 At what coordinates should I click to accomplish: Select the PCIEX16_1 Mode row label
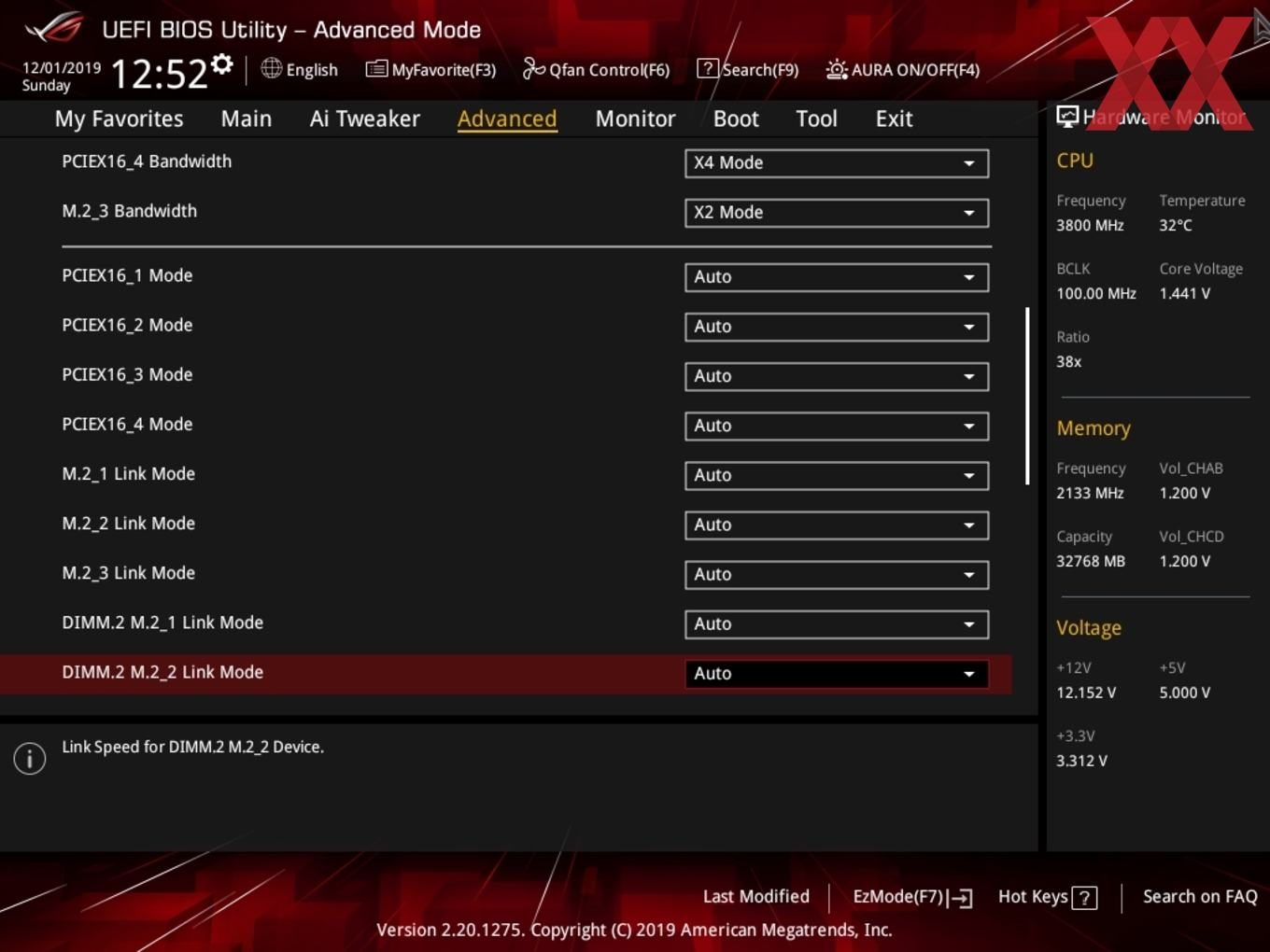point(127,275)
